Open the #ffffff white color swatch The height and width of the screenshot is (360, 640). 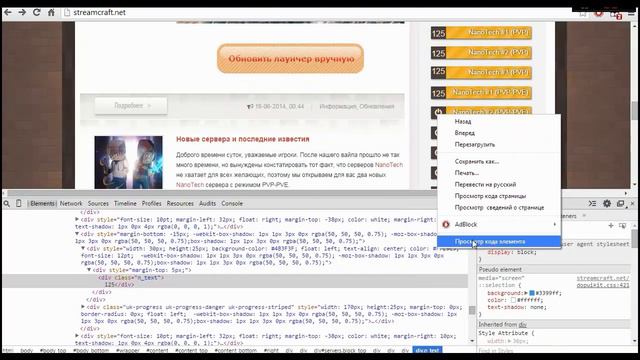coord(513,300)
